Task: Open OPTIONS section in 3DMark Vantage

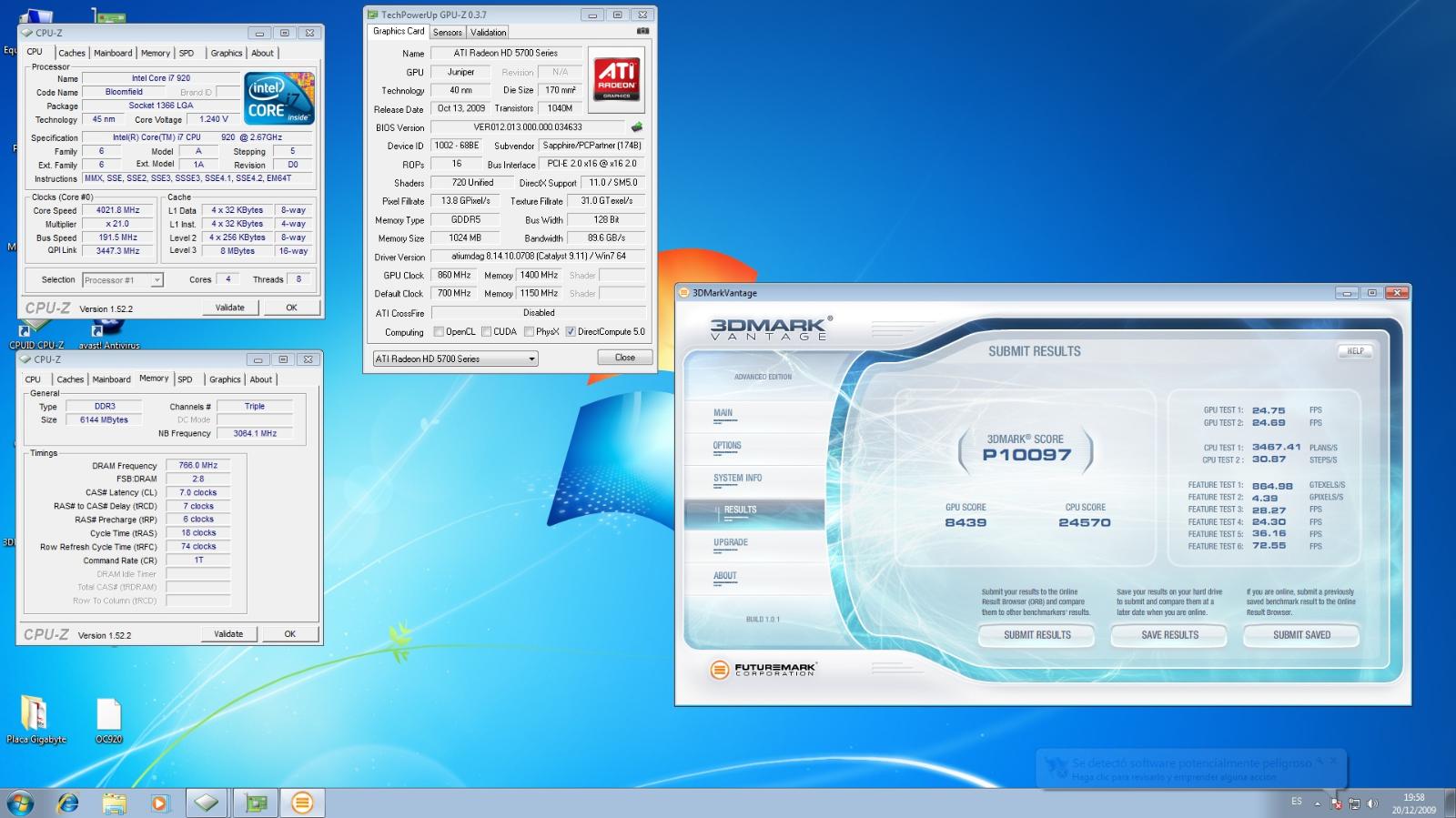Action: 727,446
